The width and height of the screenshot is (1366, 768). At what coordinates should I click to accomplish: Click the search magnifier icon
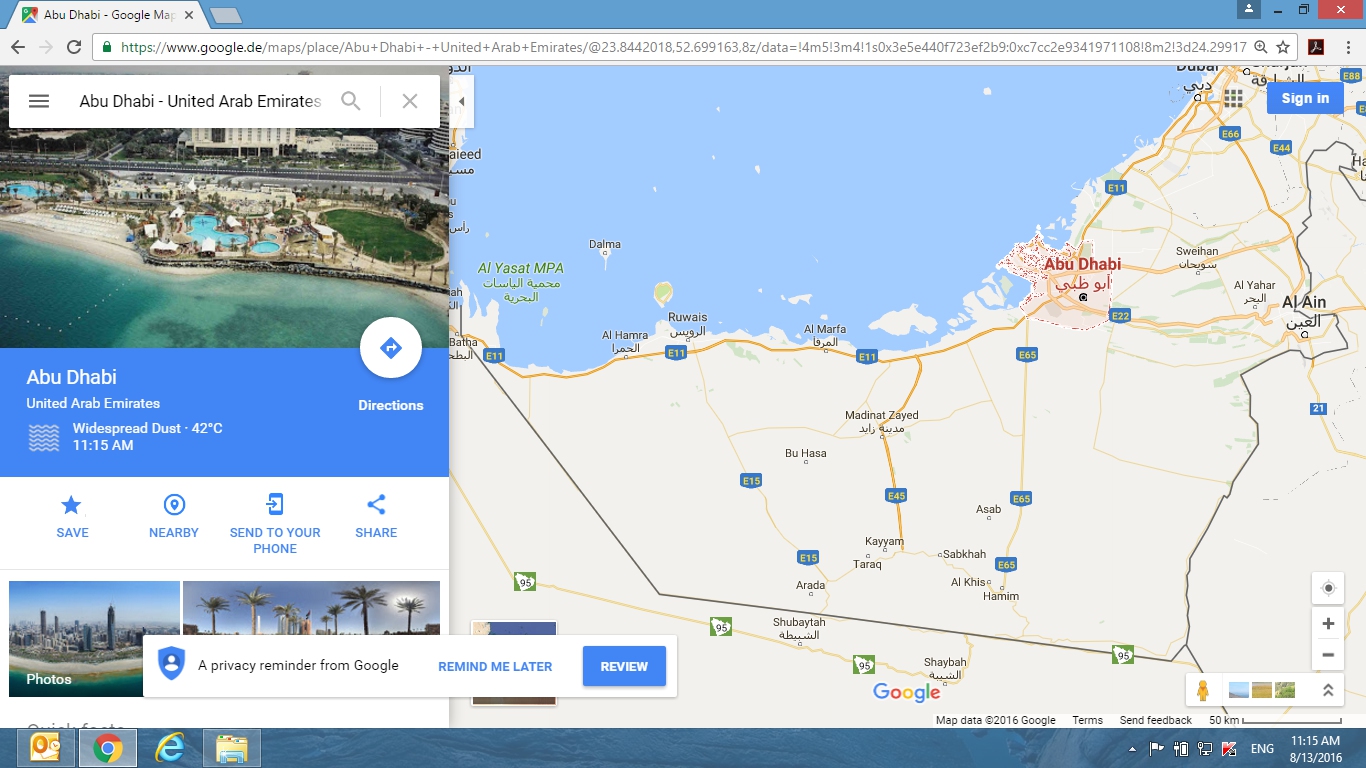pyautogui.click(x=351, y=101)
